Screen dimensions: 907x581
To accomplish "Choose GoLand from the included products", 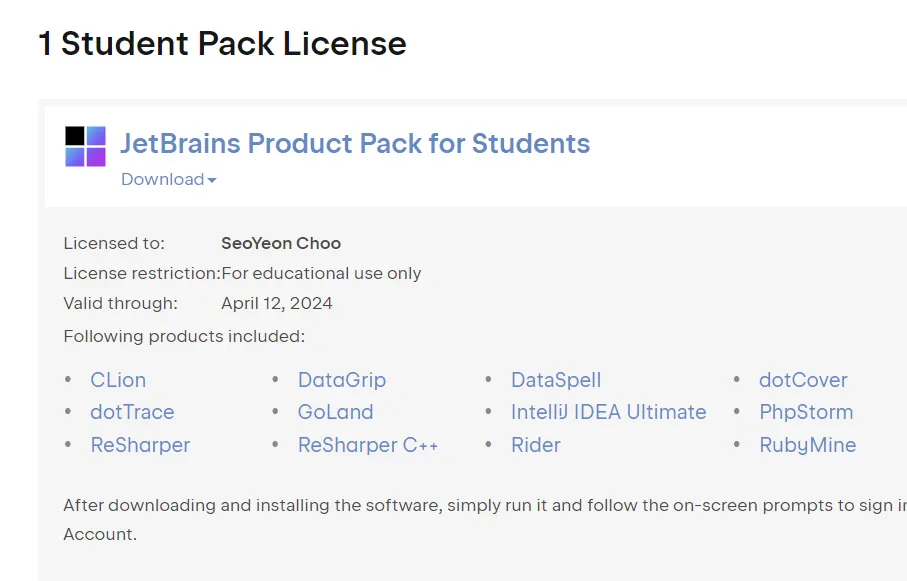I will tap(335, 412).
